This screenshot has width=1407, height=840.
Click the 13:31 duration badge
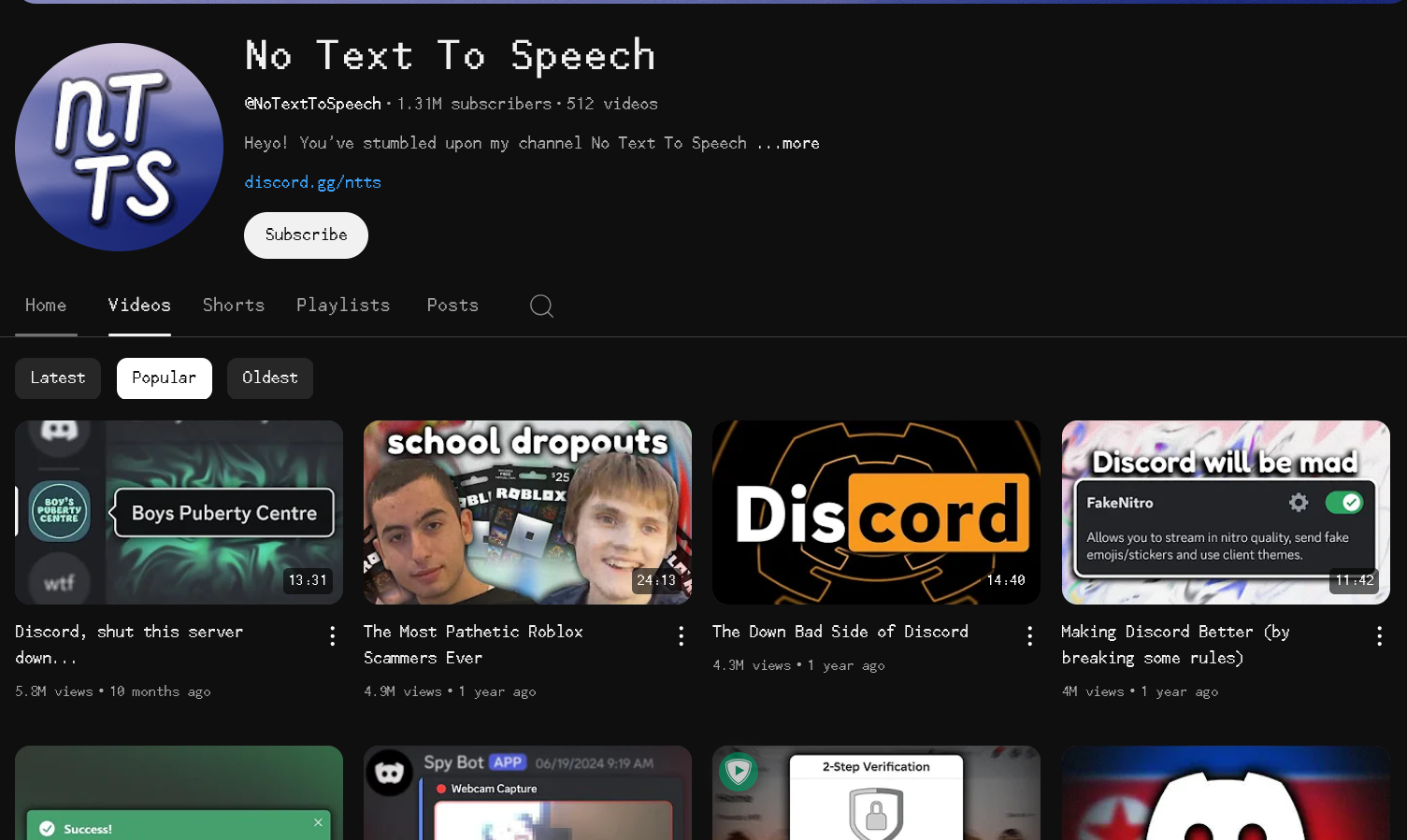click(308, 580)
